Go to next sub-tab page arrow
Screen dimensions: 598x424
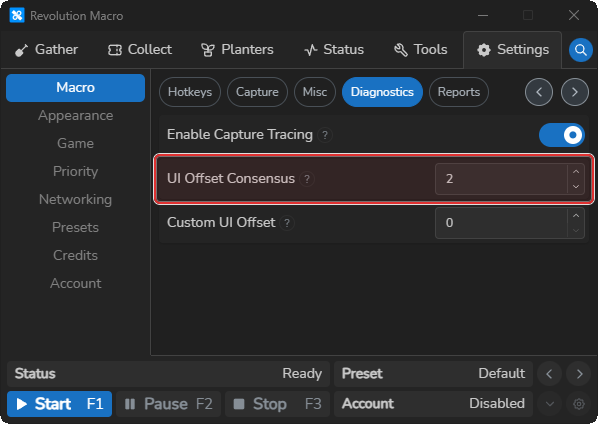[x=575, y=92]
